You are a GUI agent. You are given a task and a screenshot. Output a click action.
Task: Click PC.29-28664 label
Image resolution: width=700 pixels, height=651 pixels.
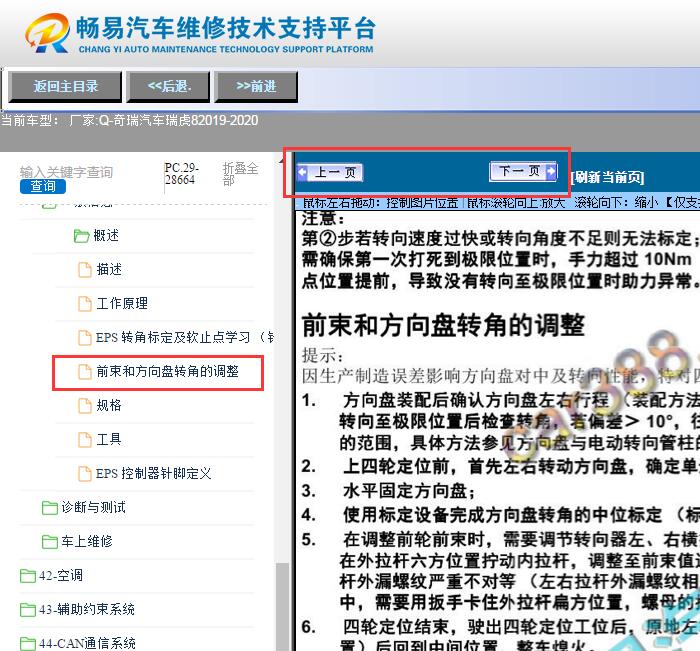181,174
